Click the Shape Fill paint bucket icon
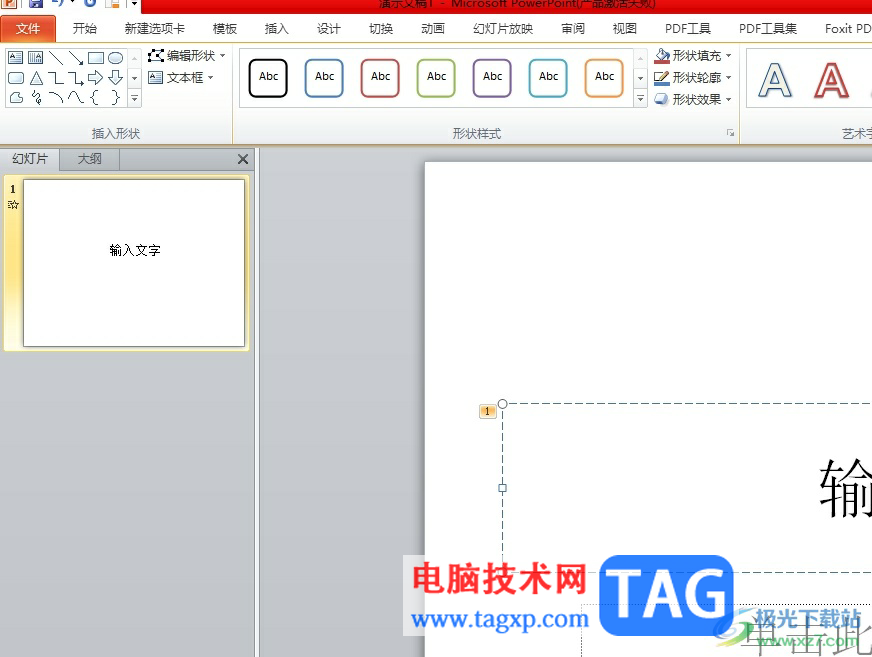The image size is (872, 657). (662, 56)
